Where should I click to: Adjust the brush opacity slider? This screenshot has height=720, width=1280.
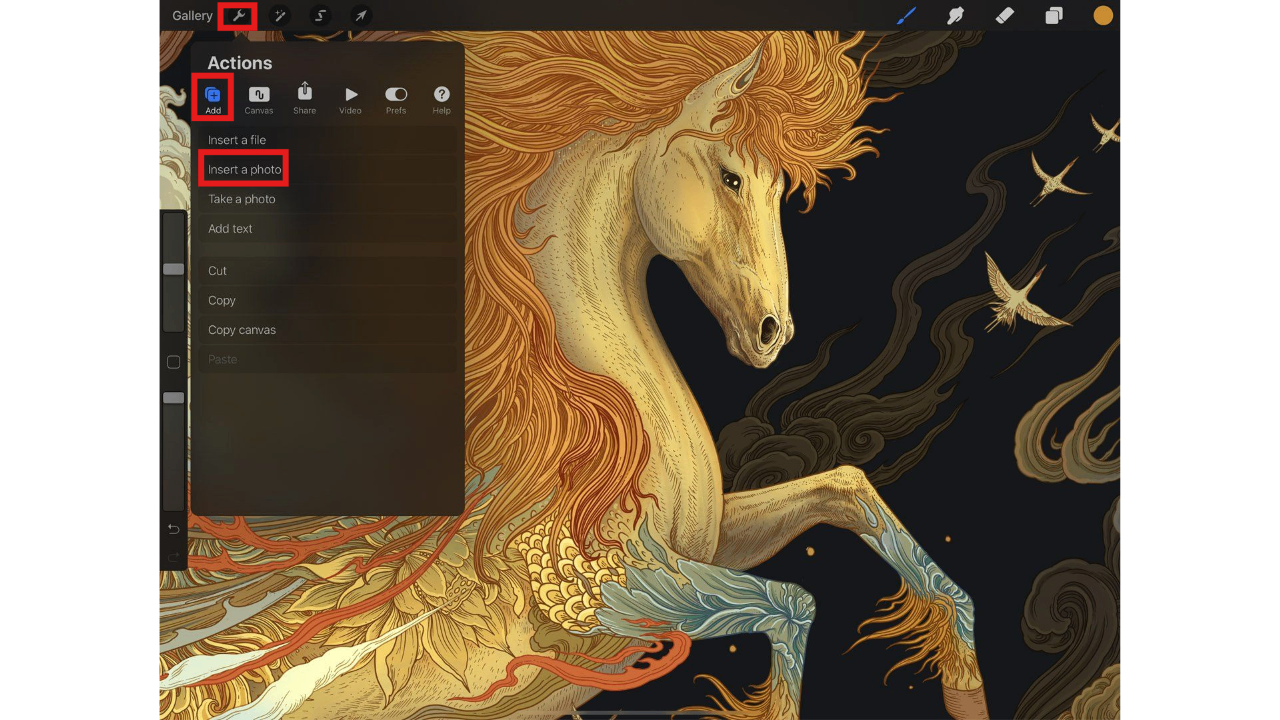coord(173,397)
